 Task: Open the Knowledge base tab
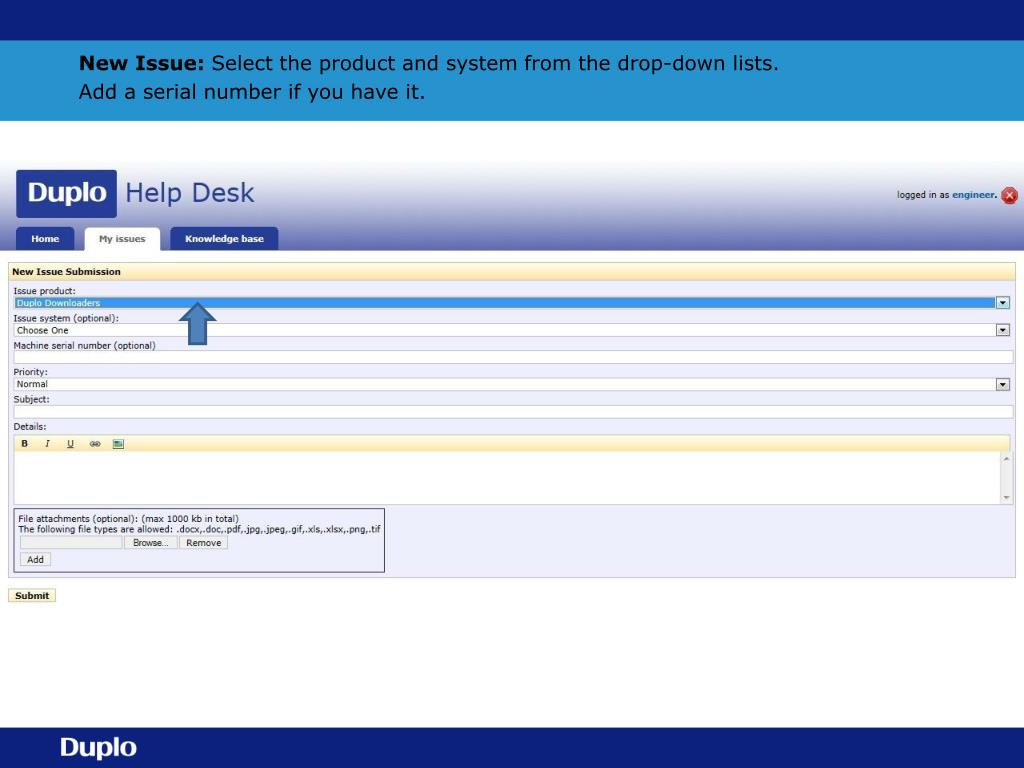click(224, 238)
